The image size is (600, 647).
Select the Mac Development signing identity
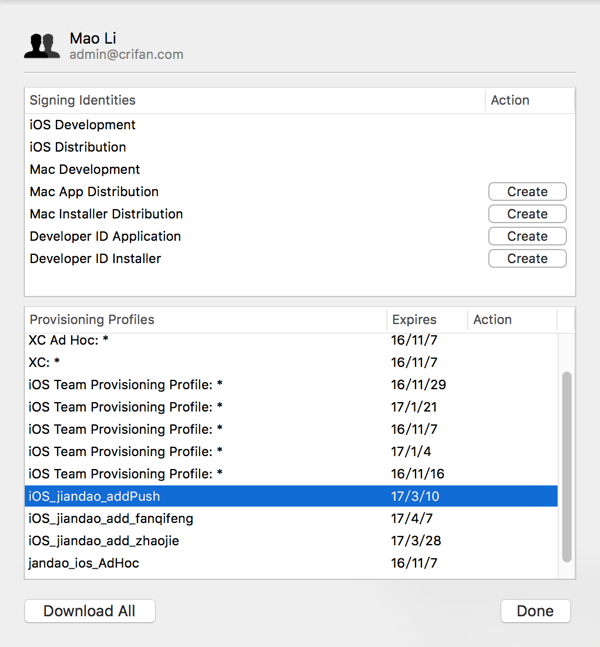[85, 170]
